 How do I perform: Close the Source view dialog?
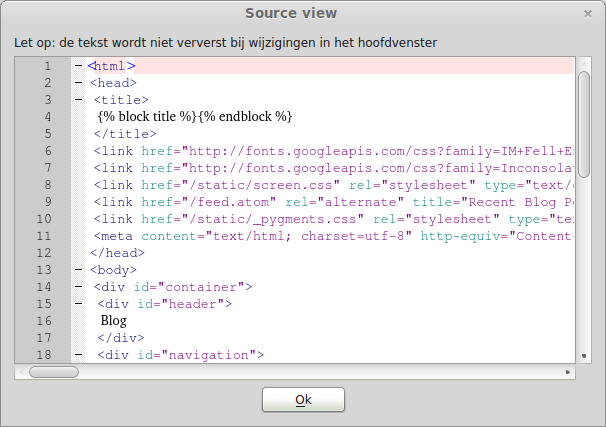click(588, 14)
